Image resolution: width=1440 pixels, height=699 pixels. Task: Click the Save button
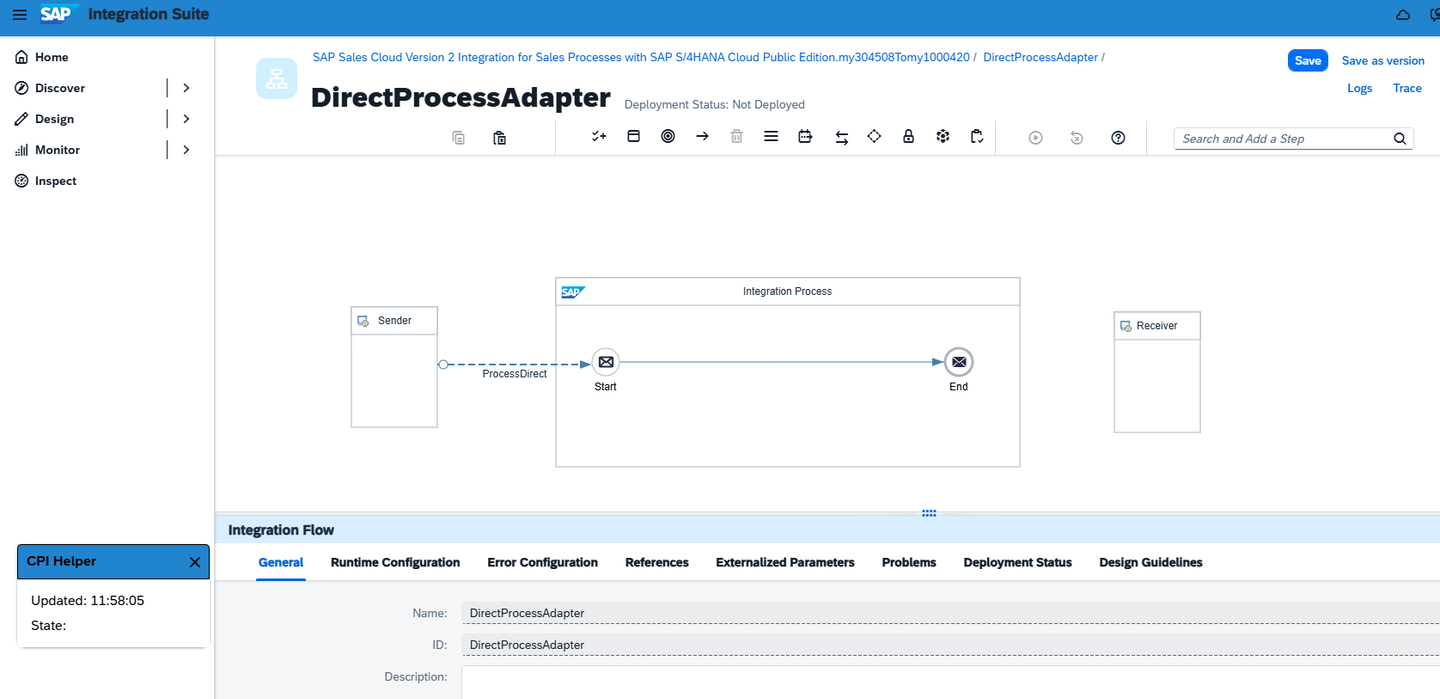click(1308, 60)
